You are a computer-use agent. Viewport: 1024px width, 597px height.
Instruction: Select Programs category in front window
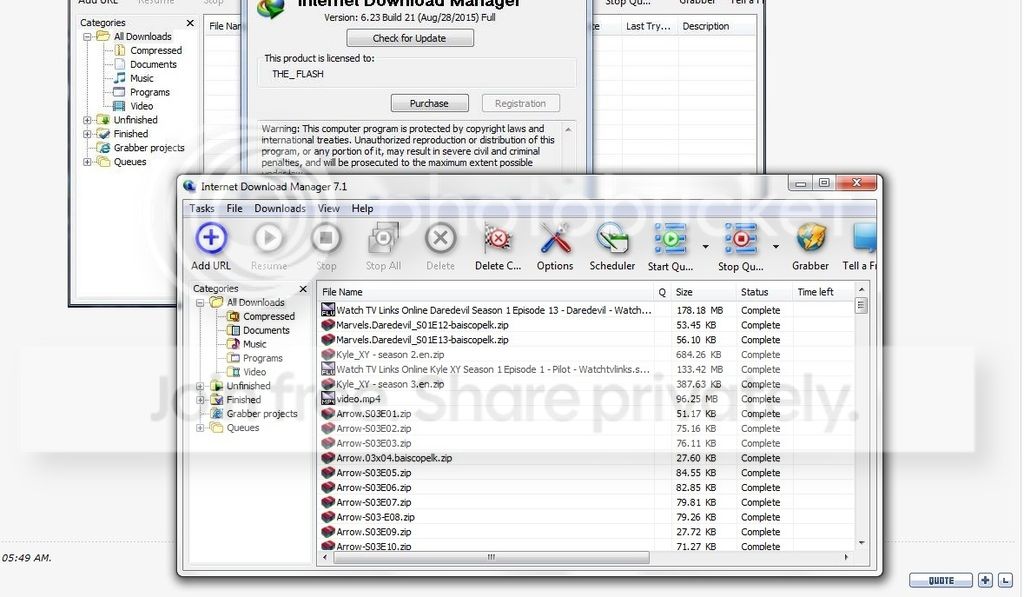[x=263, y=358]
